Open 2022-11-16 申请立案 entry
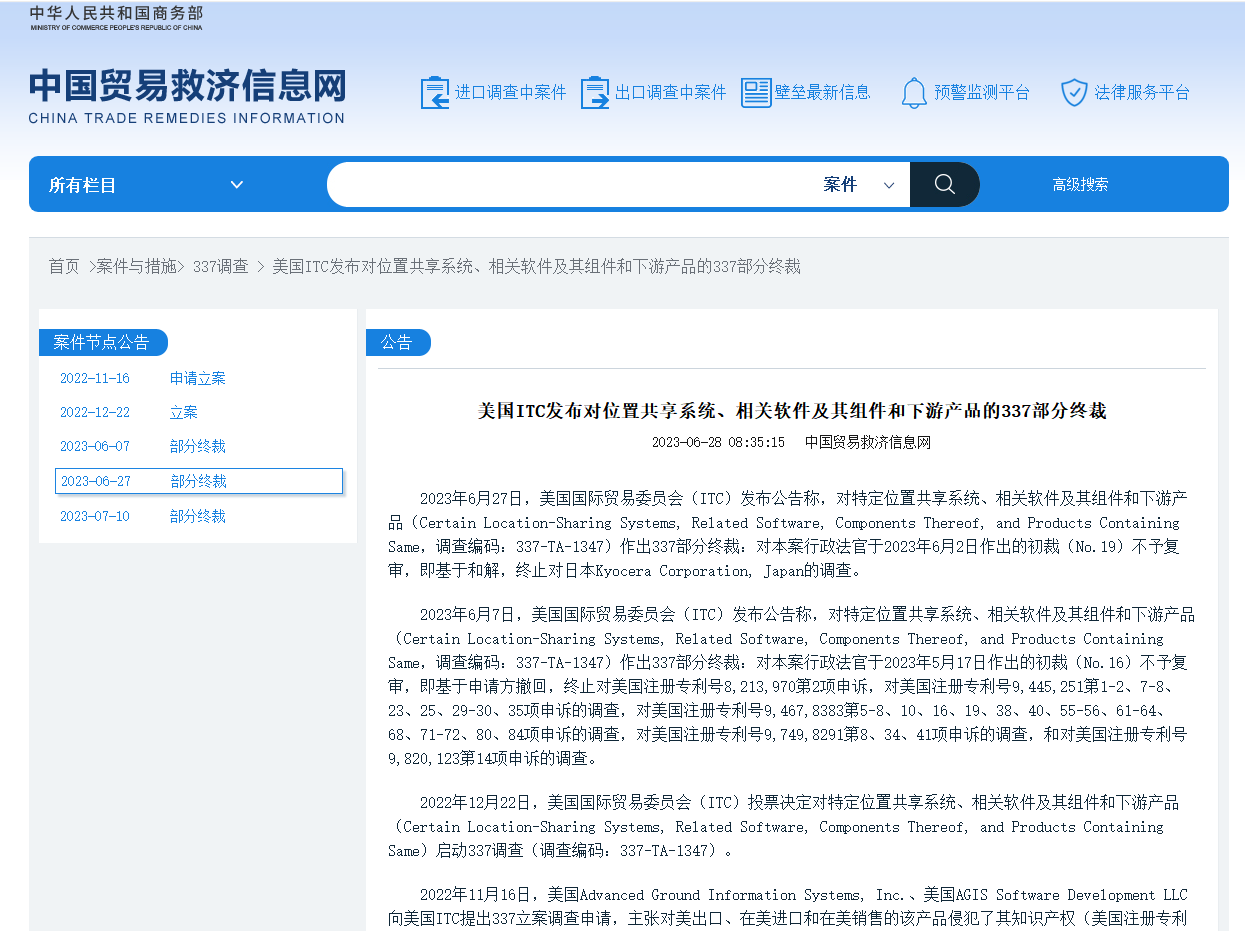The width and height of the screenshot is (1245, 931). pyautogui.click(x=198, y=378)
